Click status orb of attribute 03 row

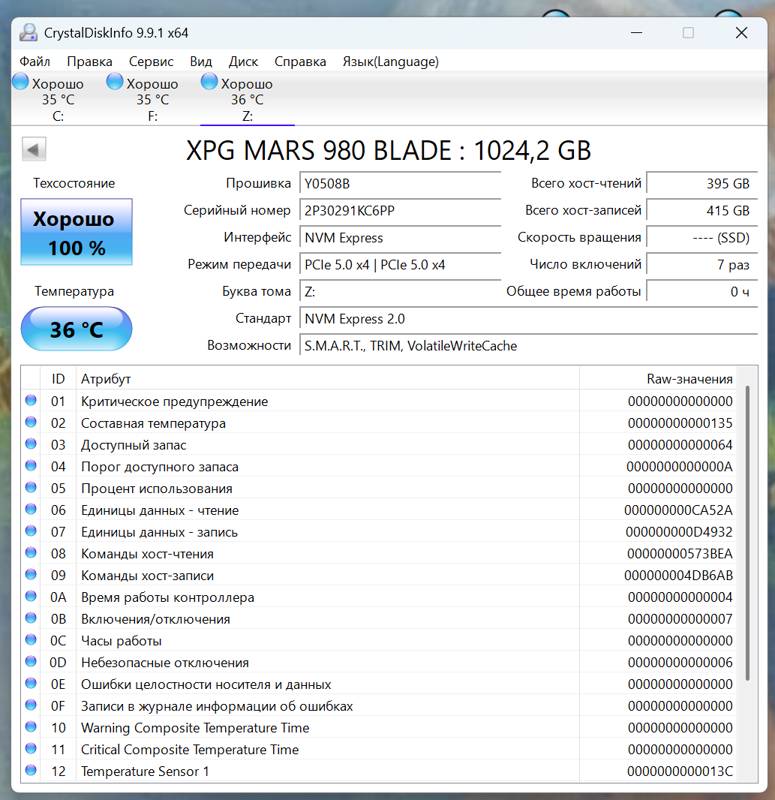[x=31, y=444]
